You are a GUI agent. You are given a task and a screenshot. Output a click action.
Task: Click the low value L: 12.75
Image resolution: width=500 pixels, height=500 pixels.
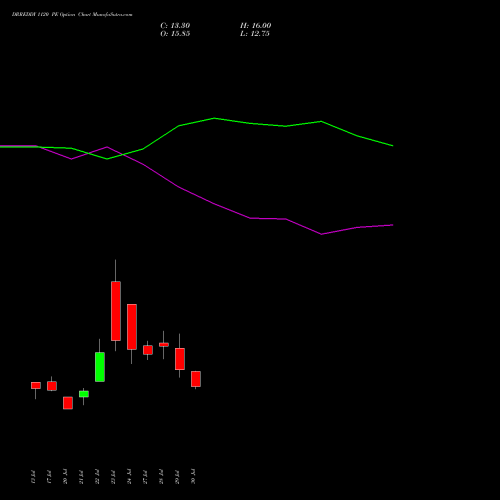point(255,34)
